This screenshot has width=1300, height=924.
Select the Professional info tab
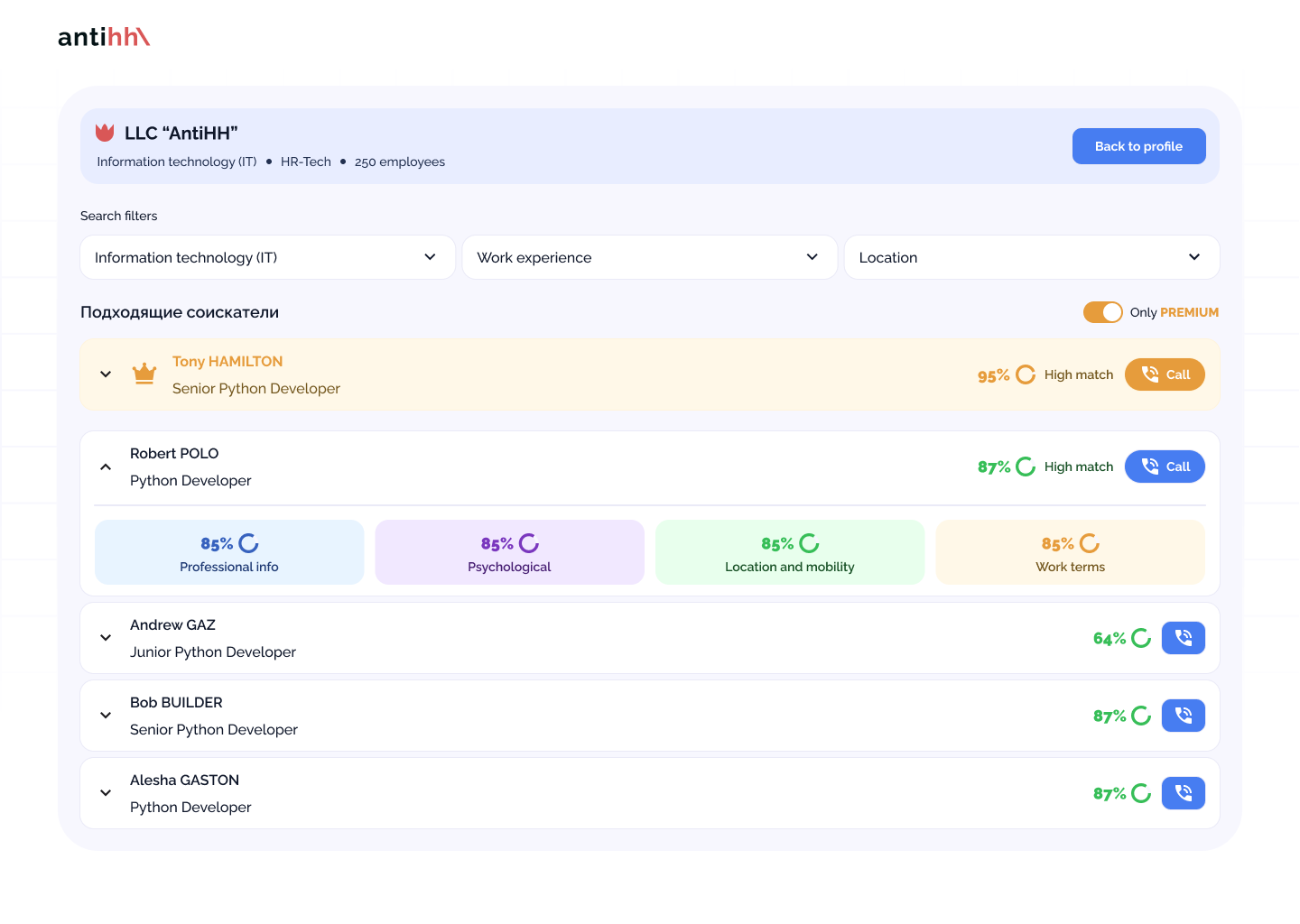coord(229,552)
